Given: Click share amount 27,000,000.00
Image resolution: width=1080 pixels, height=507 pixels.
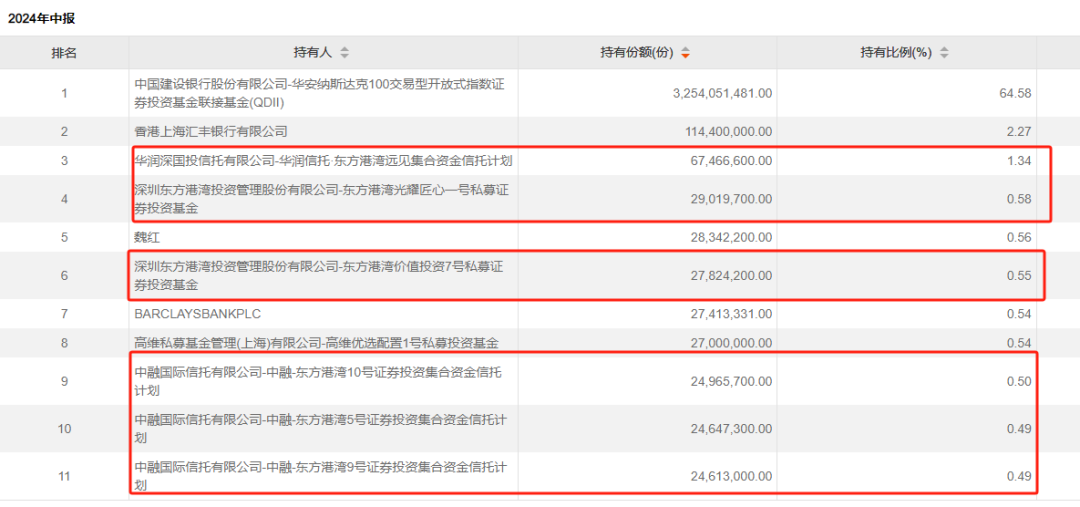Looking at the screenshot, I should pos(733,343).
